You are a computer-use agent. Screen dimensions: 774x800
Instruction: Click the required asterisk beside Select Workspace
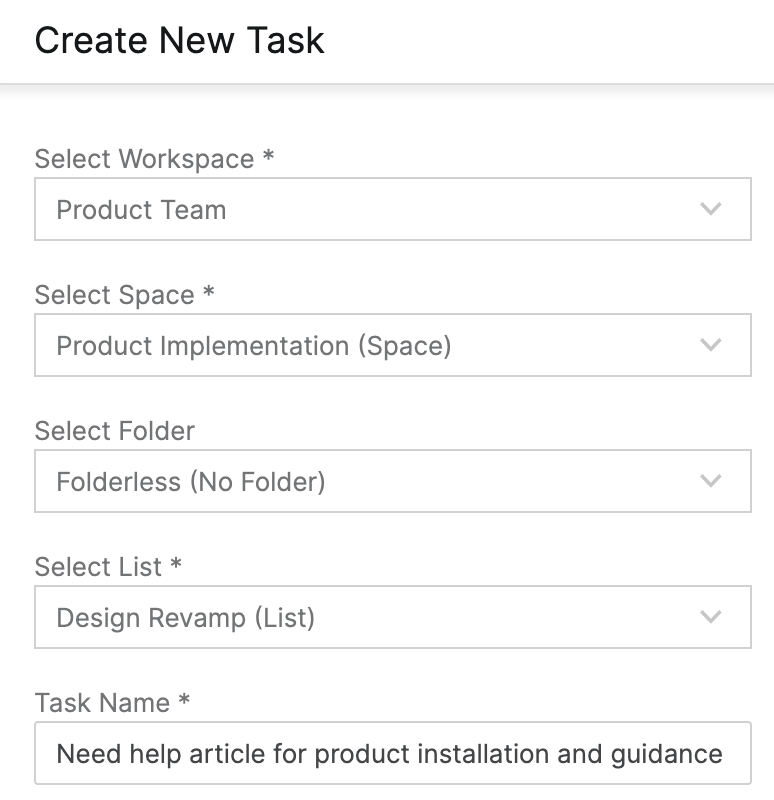point(268,157)
